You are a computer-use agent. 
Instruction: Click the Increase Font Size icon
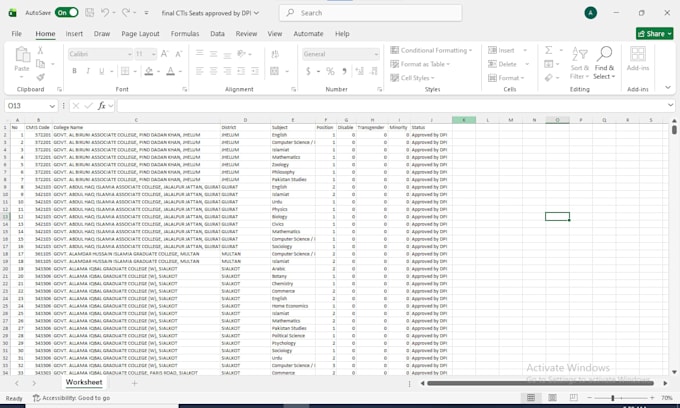click(164, 54)
